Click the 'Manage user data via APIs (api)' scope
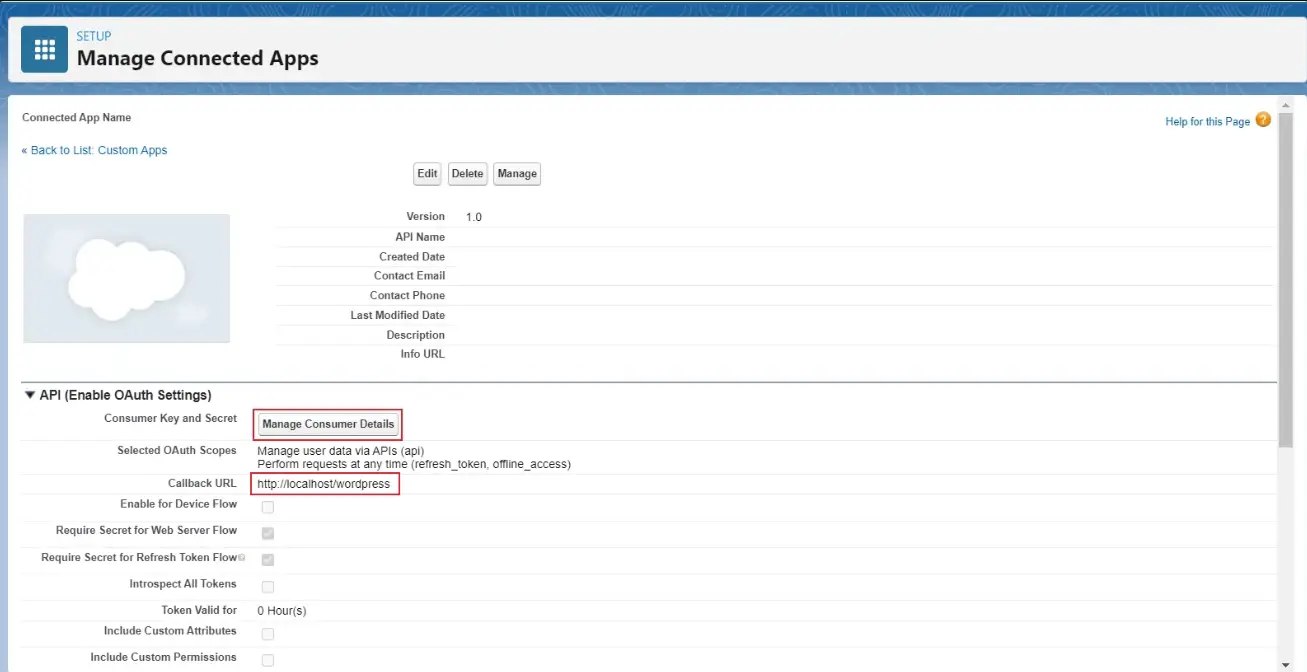The width and height of the screenshot is (1307, 672). 341,451
